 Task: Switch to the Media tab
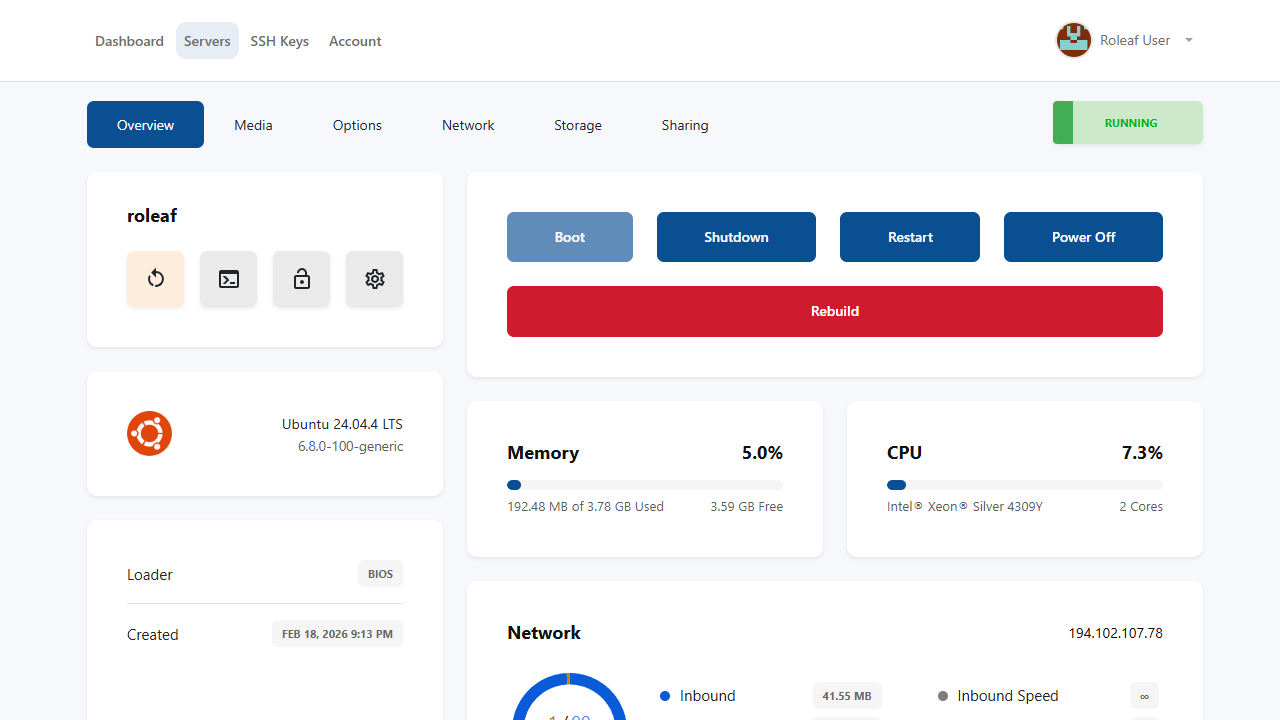pyautogui.click(x=252, y=124)
